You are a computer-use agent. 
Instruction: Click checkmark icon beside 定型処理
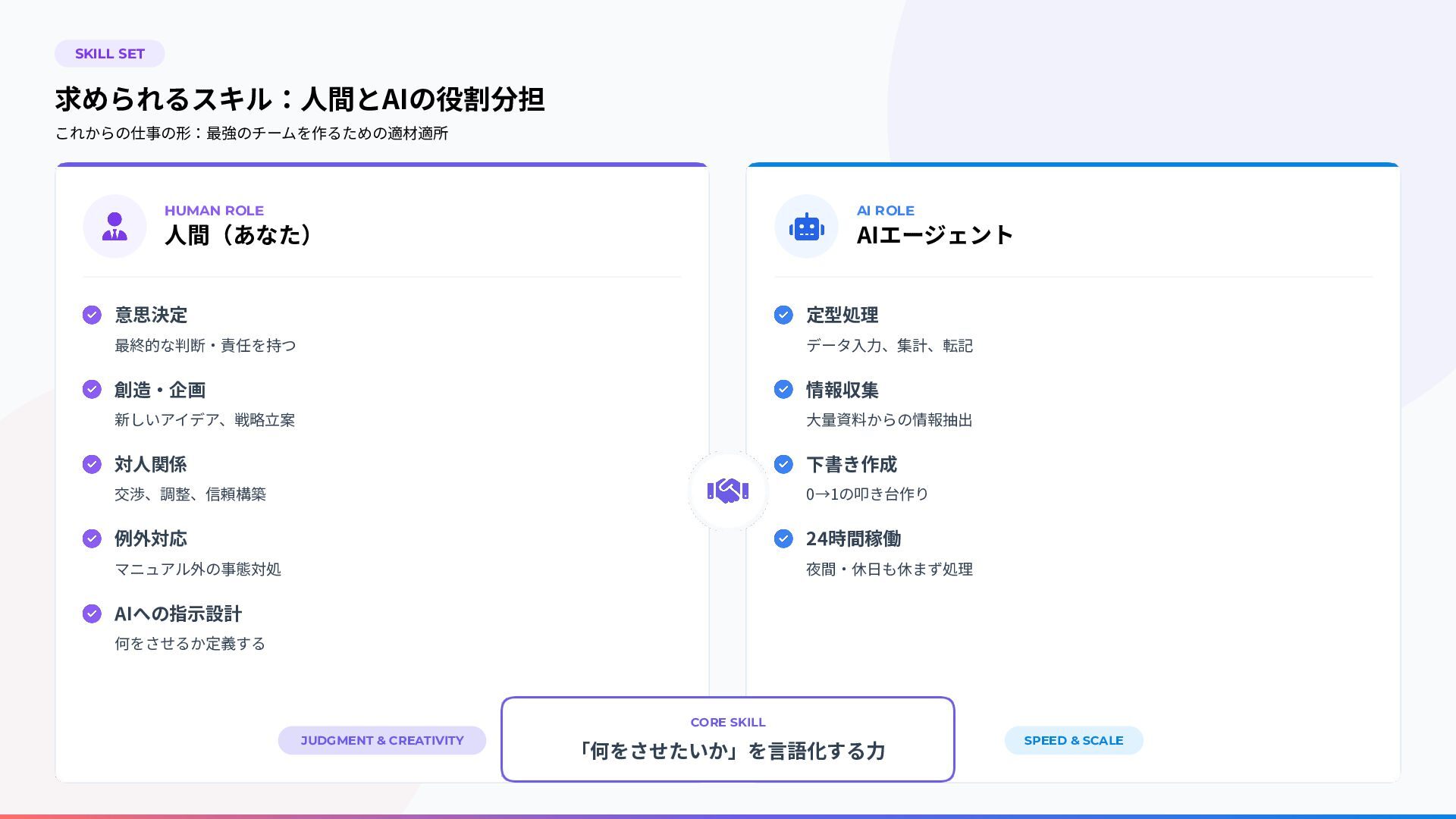(x=783, y=315)
